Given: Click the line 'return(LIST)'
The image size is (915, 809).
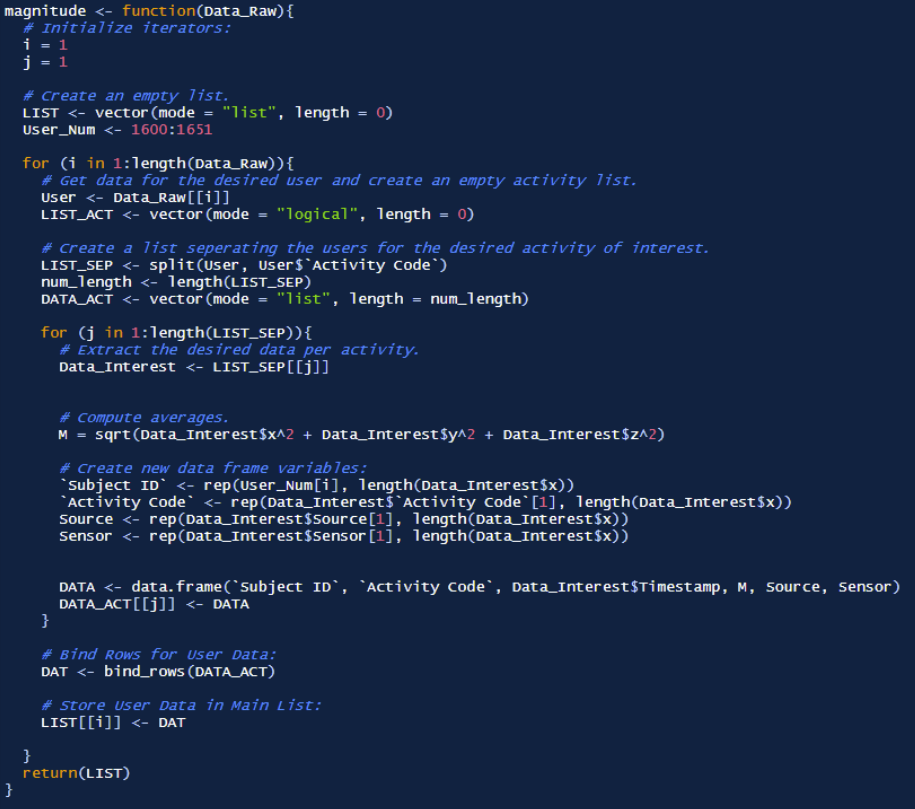Looking at the screenshot, I should coord(76,773).
